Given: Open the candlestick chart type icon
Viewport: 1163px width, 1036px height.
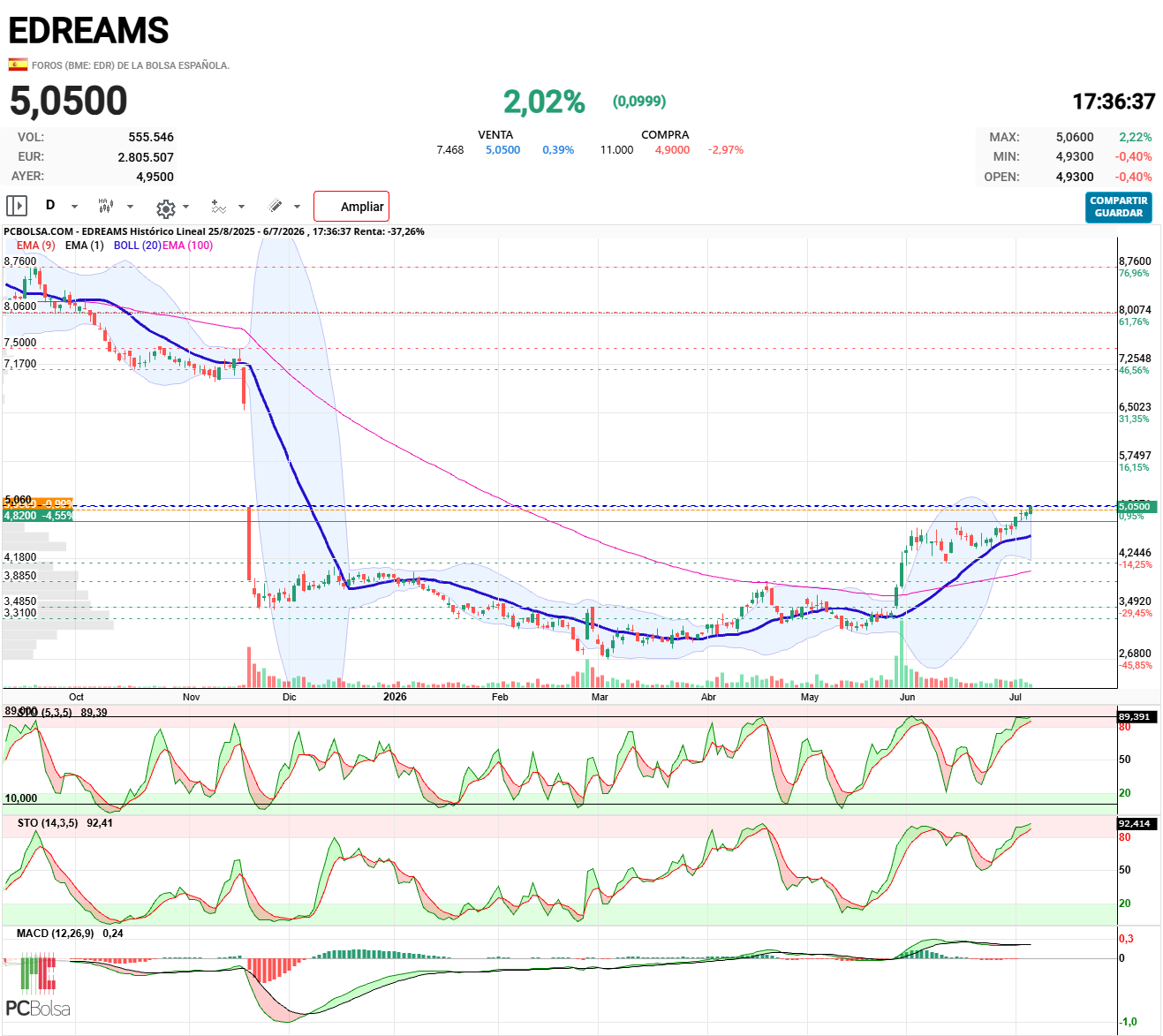Looking at the screenshot, I should [x=105, y=206].
